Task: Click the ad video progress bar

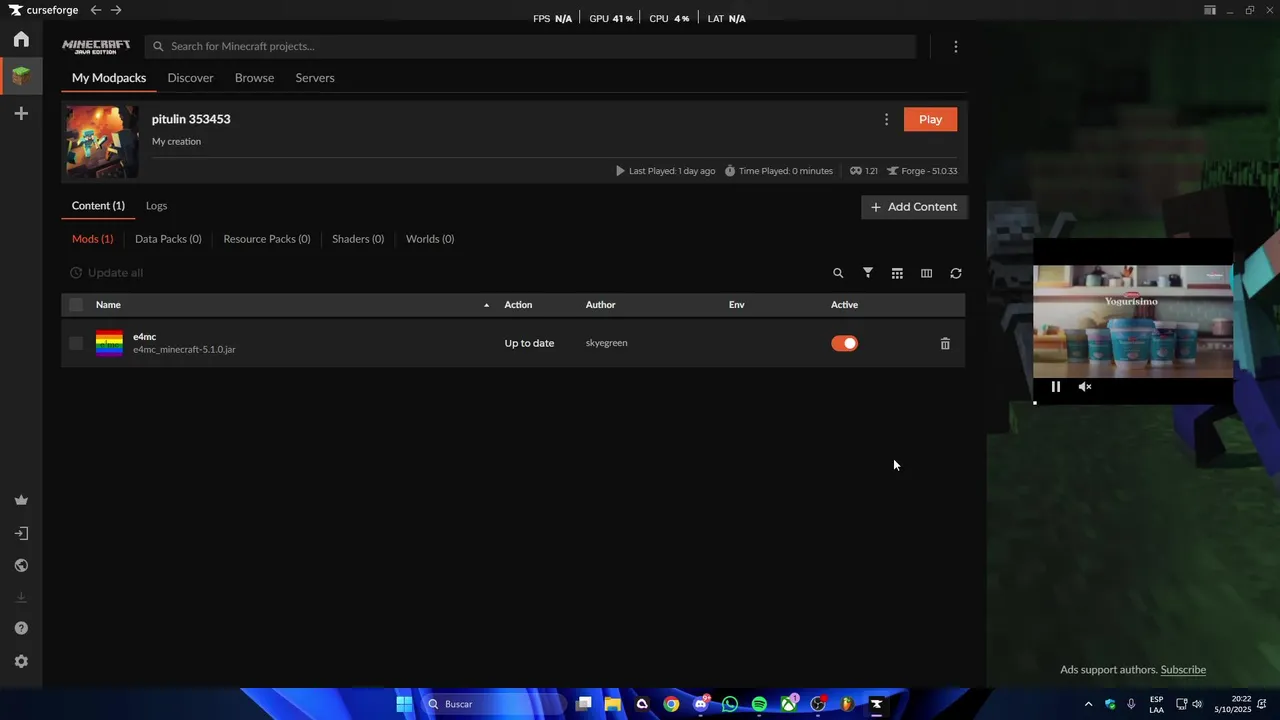Action: [1132, 402]
